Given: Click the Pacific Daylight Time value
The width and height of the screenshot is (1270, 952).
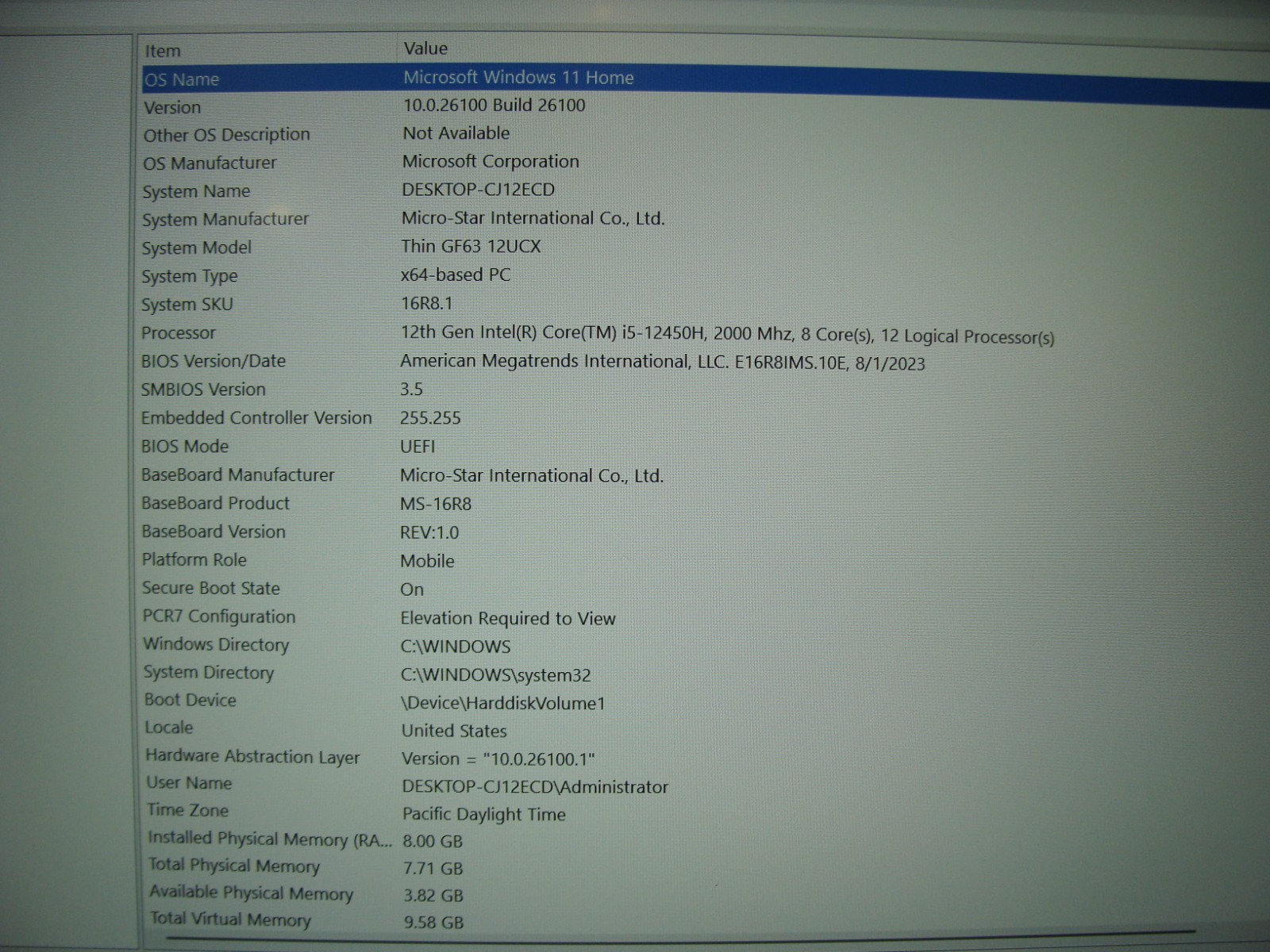Looking at the screenshot, I should [x=484, y=815].
